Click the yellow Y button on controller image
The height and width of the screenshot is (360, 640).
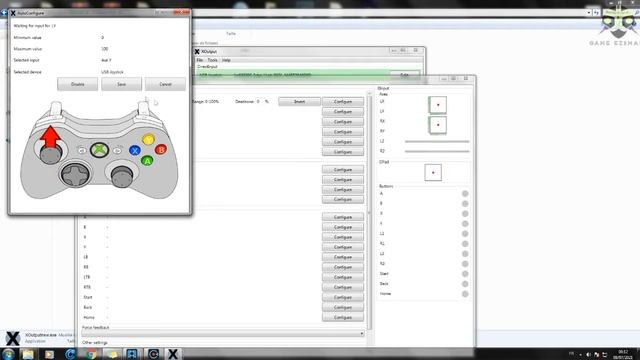coord(149,140)
